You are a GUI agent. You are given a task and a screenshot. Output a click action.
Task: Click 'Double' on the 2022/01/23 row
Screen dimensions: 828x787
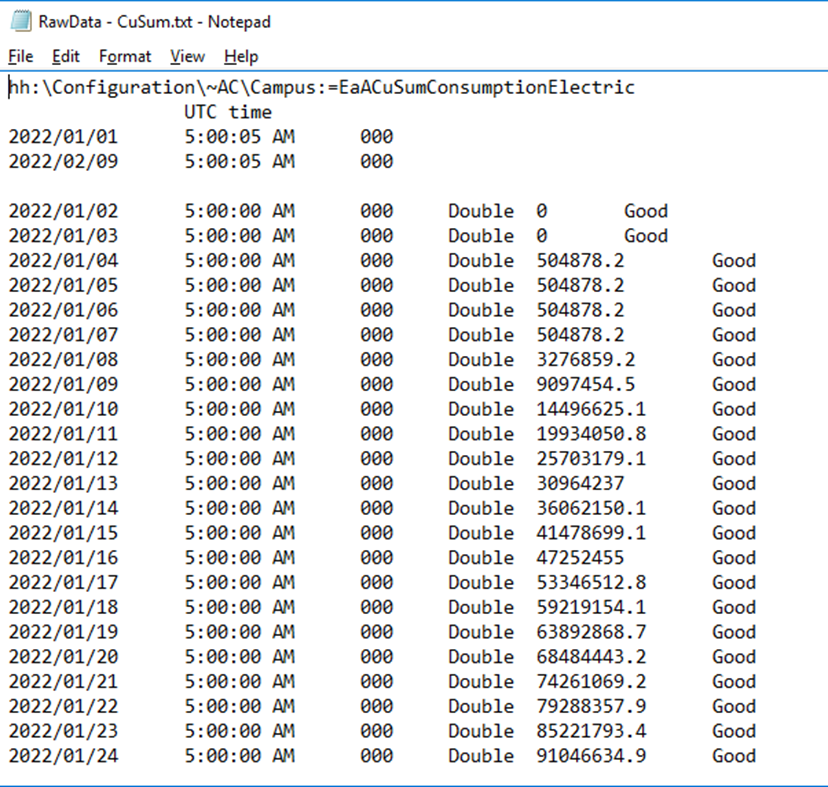[481, 733]
